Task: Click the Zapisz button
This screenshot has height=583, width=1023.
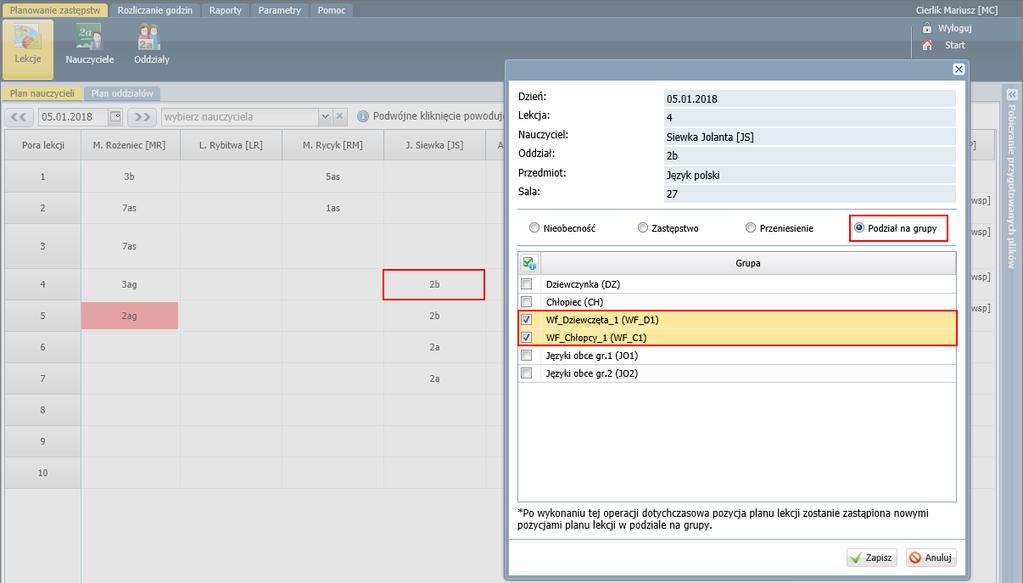Action: [x=872, y=558]
